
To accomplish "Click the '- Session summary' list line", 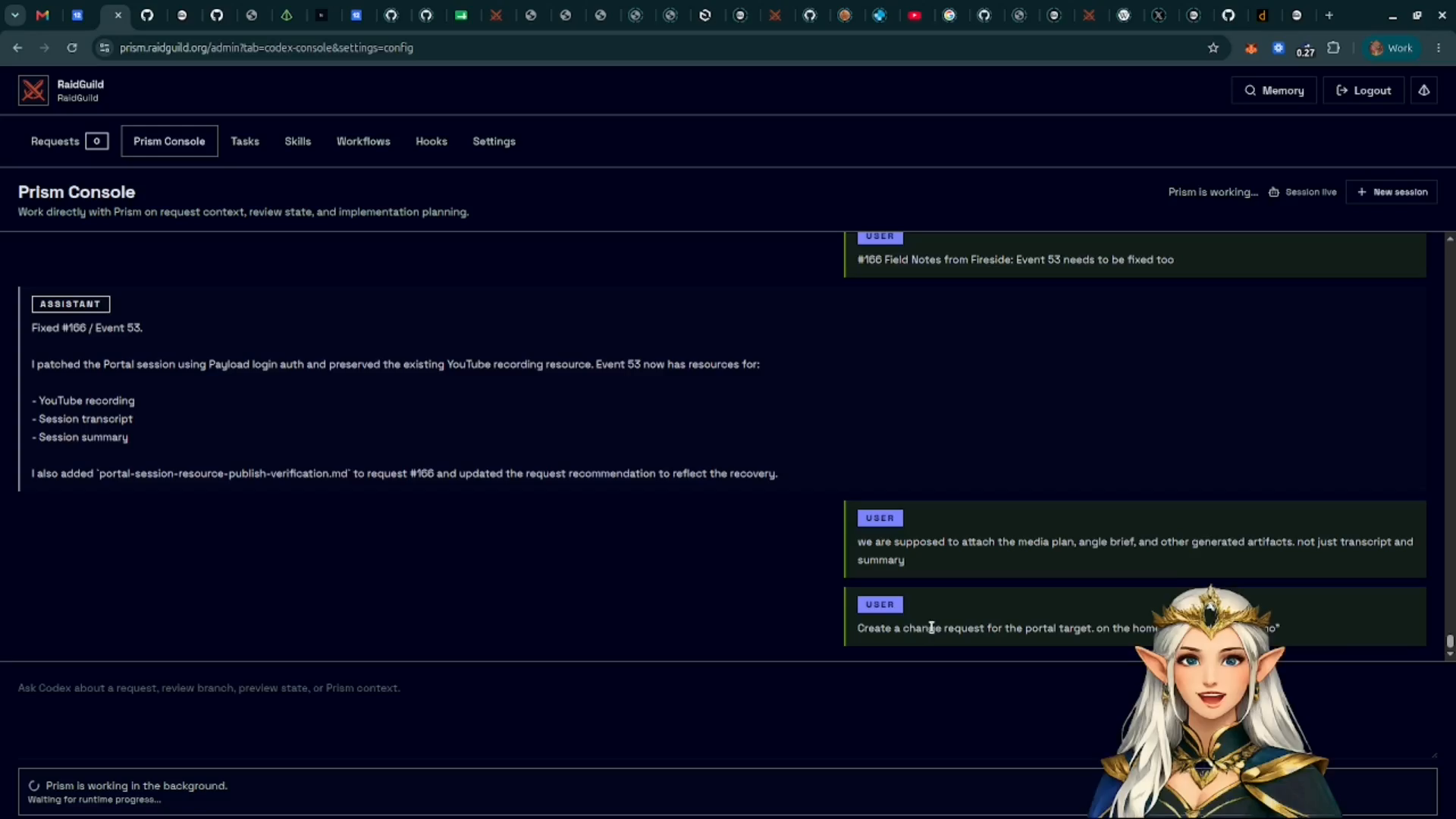I will (80, 437).
